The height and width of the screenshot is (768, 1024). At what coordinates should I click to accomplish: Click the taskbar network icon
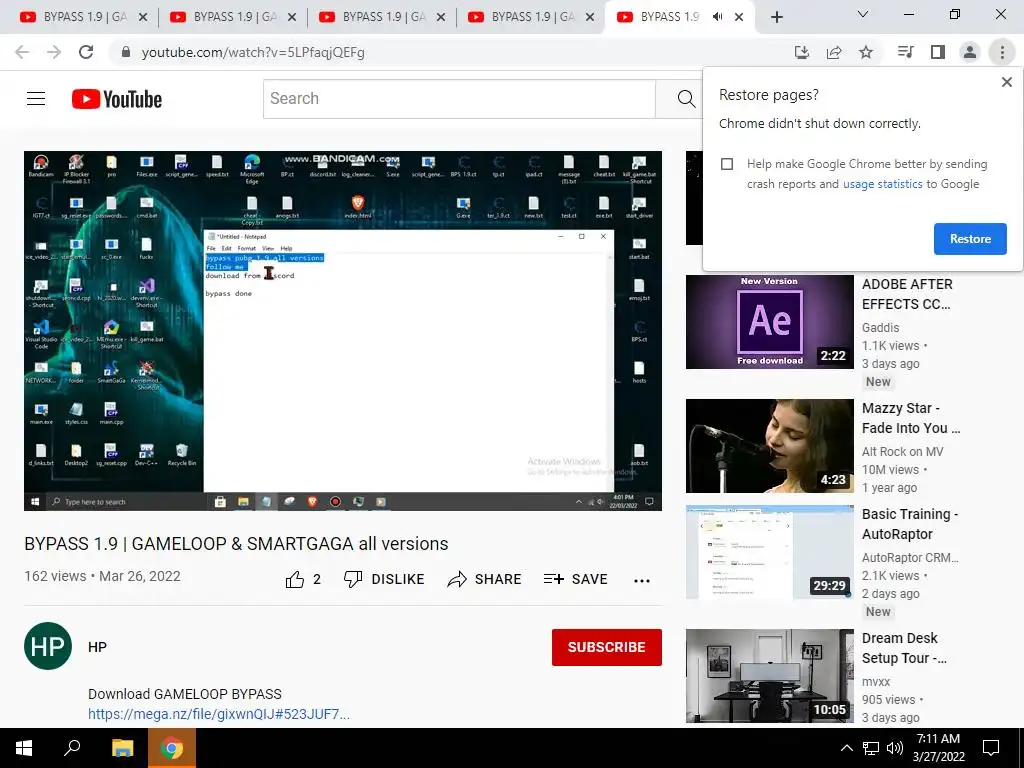871,748
